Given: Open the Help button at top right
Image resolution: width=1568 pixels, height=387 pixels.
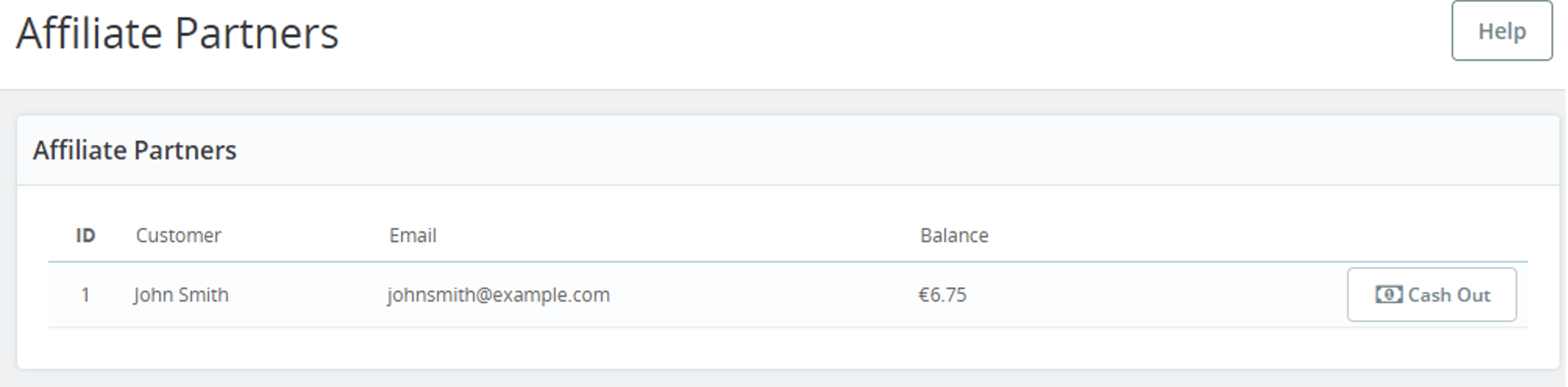Looking at the screenshot, I should pyautogui.click(x=1502, y=31).
